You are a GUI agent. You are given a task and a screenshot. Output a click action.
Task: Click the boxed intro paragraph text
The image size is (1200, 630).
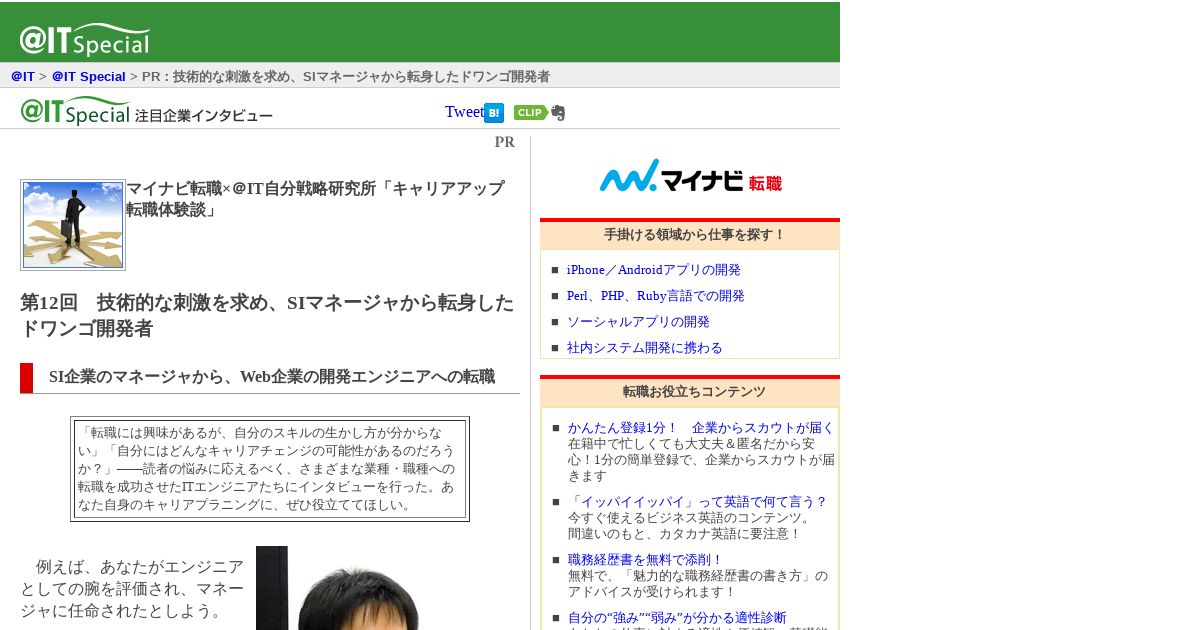[270, 469]
